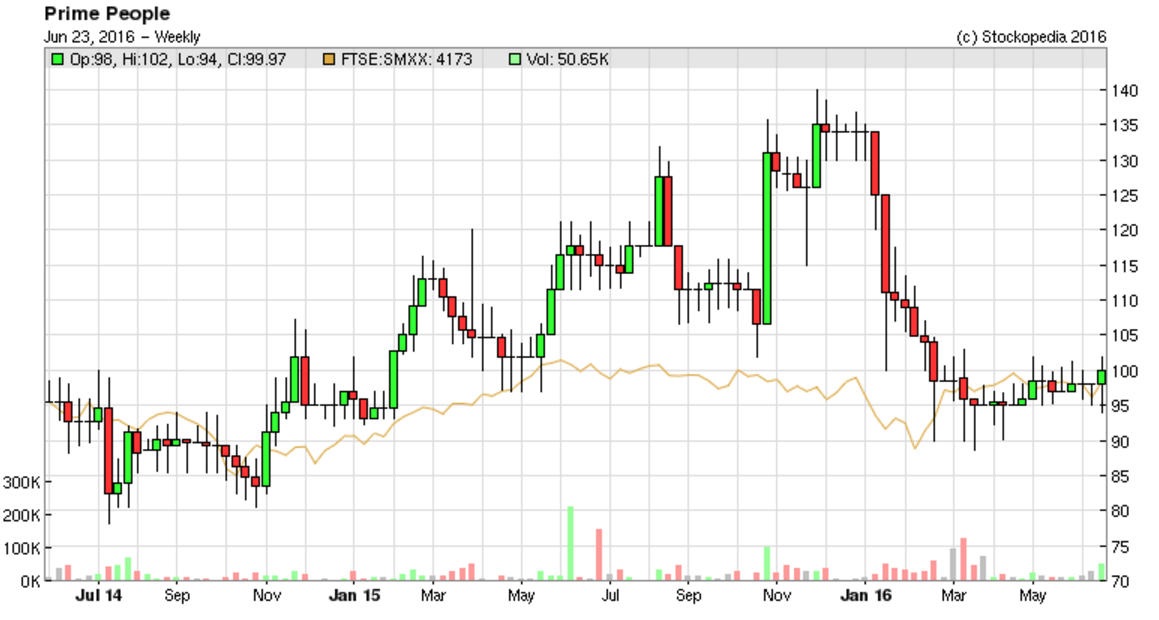Click the 'Jan 15' x-axis label
1159x620 pixels.
point(354,596)
